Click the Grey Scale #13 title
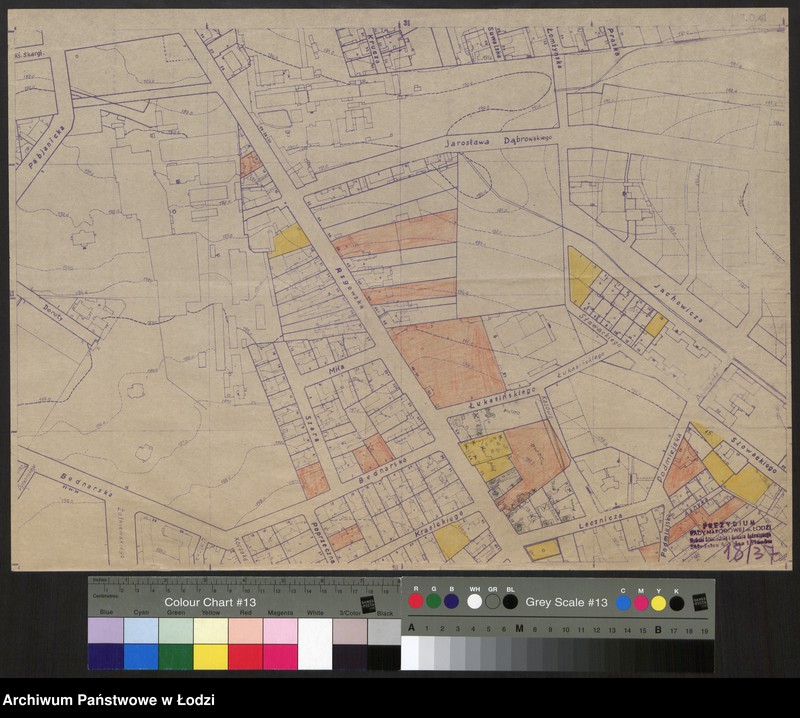The height and width of the screenshot is (718, 800). [x=567, y=602]
